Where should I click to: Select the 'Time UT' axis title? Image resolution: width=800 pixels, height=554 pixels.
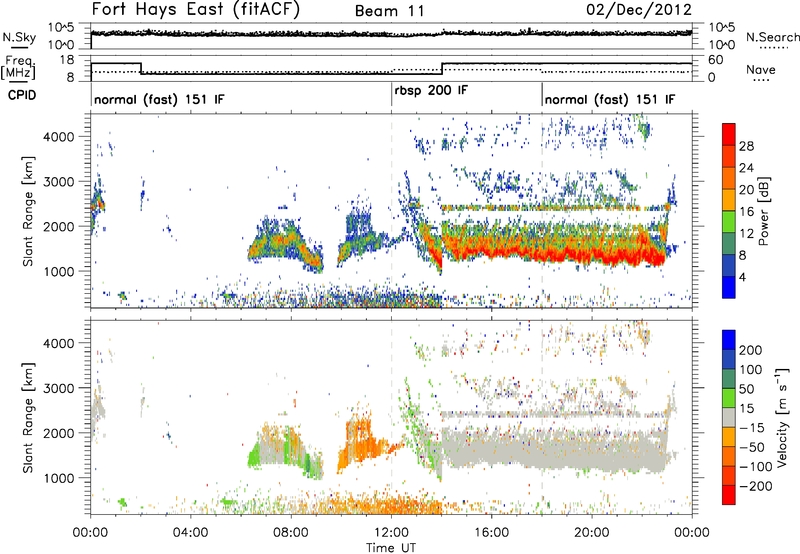[391, 548]
